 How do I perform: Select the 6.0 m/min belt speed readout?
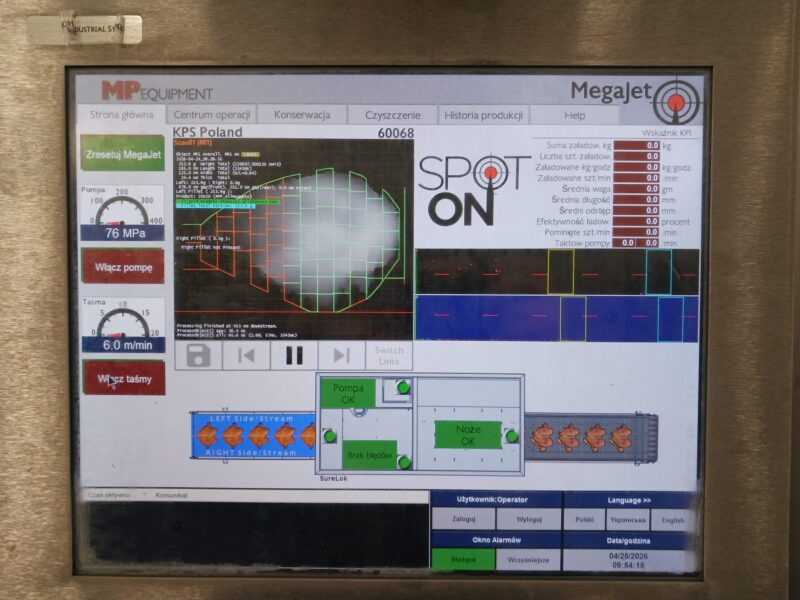[124, 345]
